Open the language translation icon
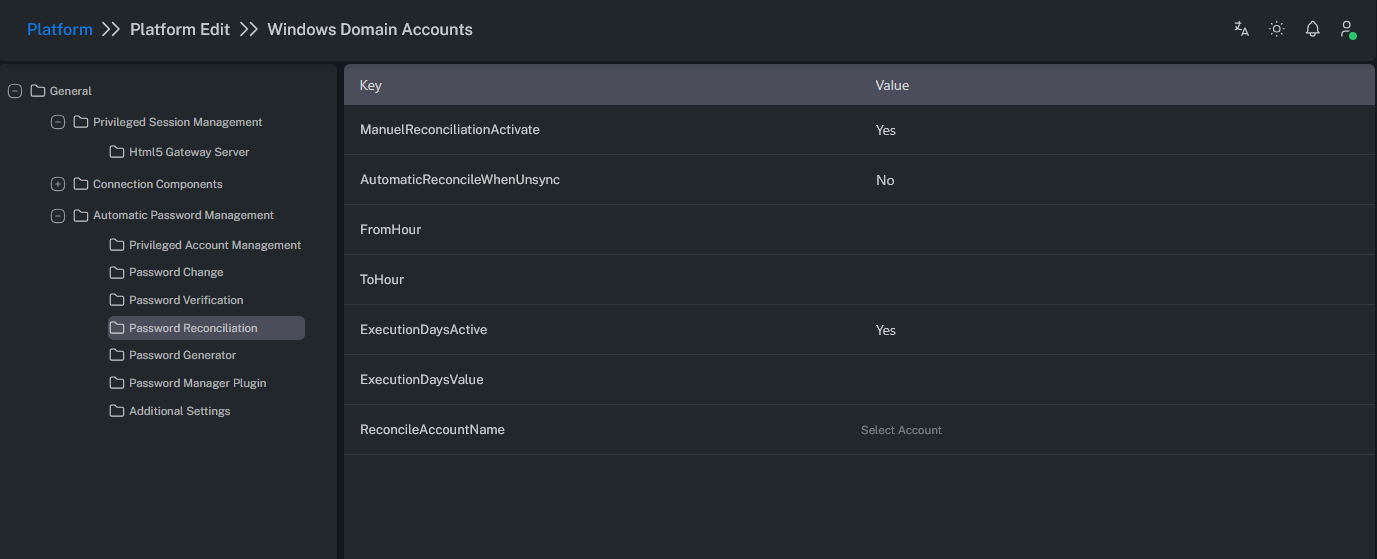The width and height of the screenshot is (1377, 559). (1241, 29)
